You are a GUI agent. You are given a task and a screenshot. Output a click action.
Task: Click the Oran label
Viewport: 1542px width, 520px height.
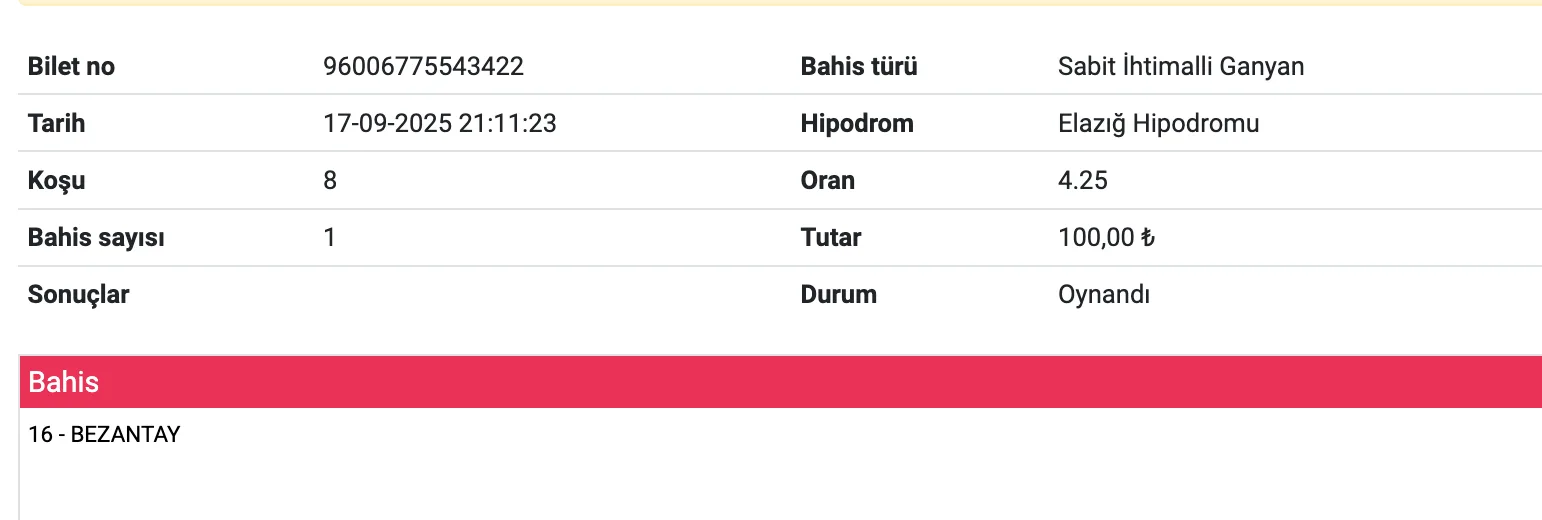828,181
